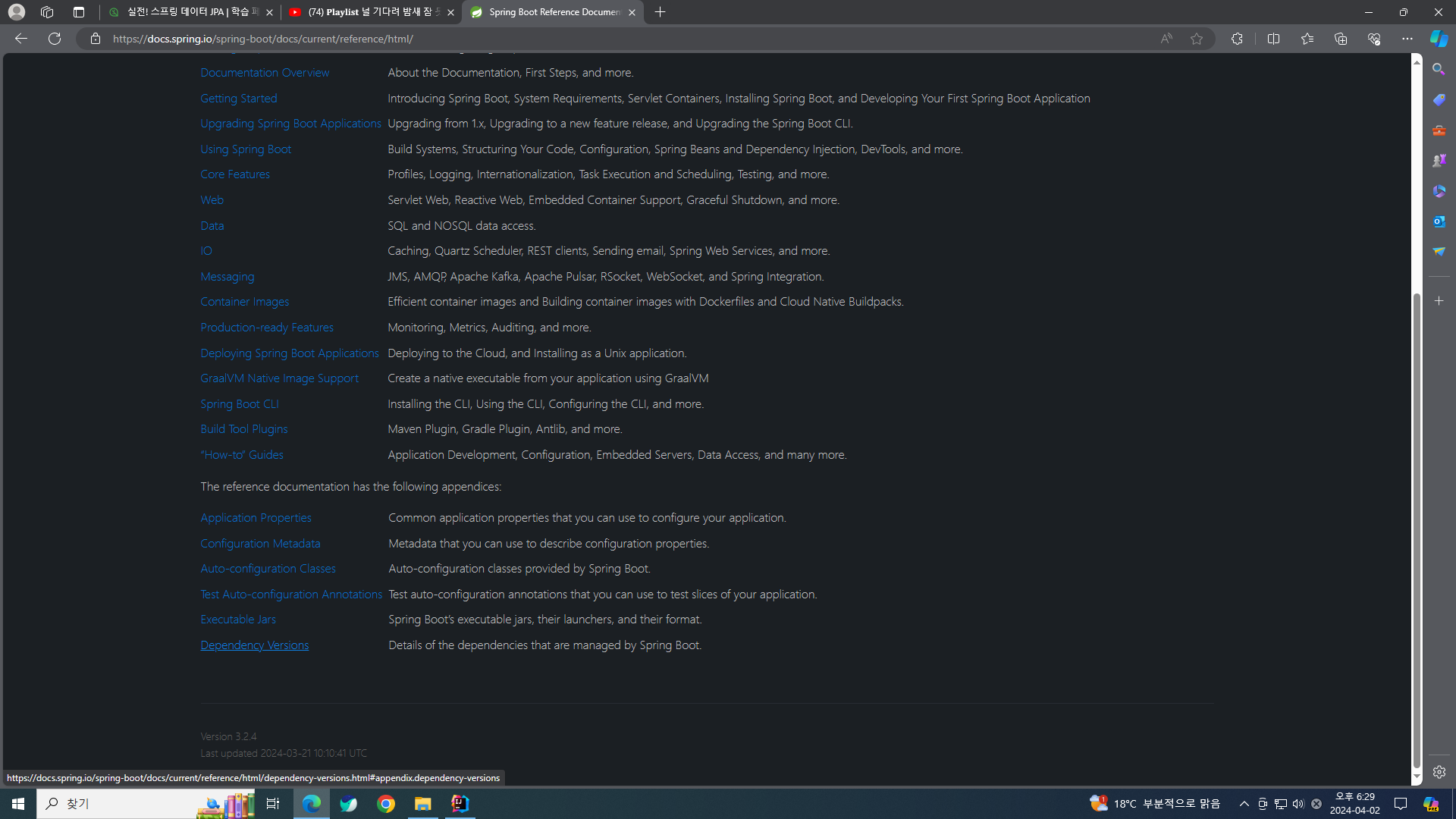Open sidebar settings gear icon
This screenshot has height=819, width=1456.
(1439, 772)
